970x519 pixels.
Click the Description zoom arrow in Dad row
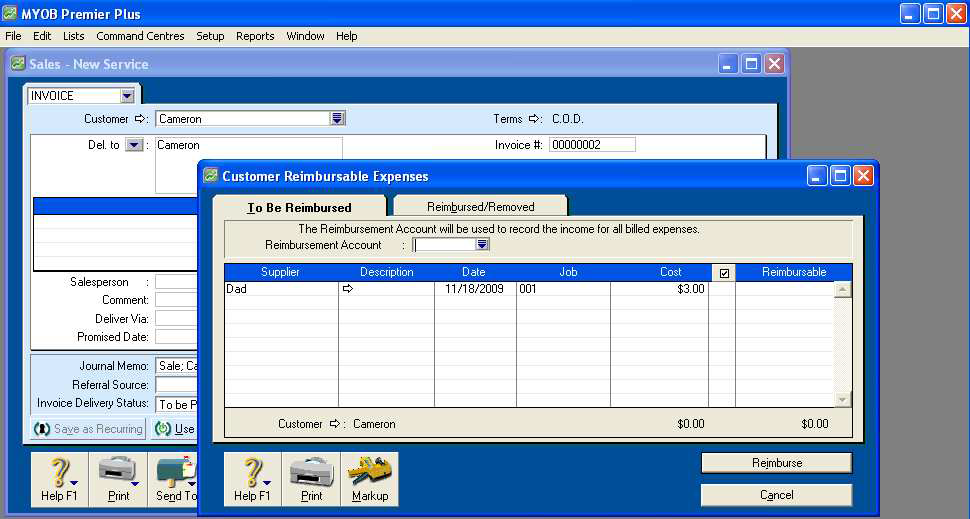click(x=348, y=289)
